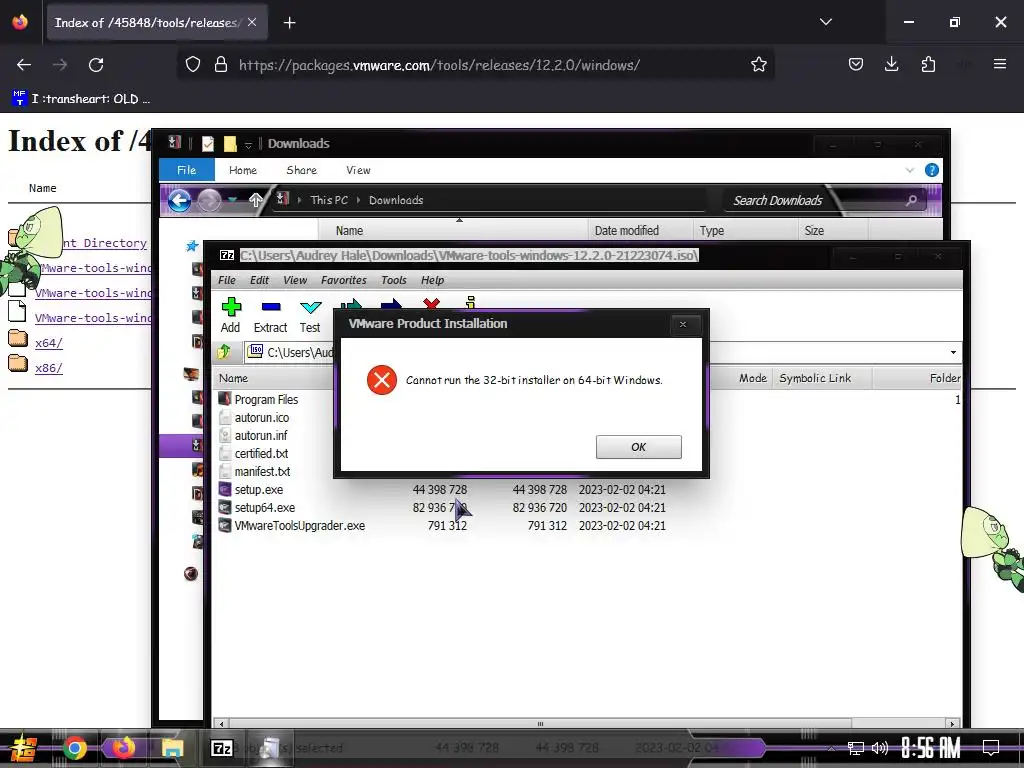Expand the Explorer ribbon with the chevron

(x=910, y=170)
